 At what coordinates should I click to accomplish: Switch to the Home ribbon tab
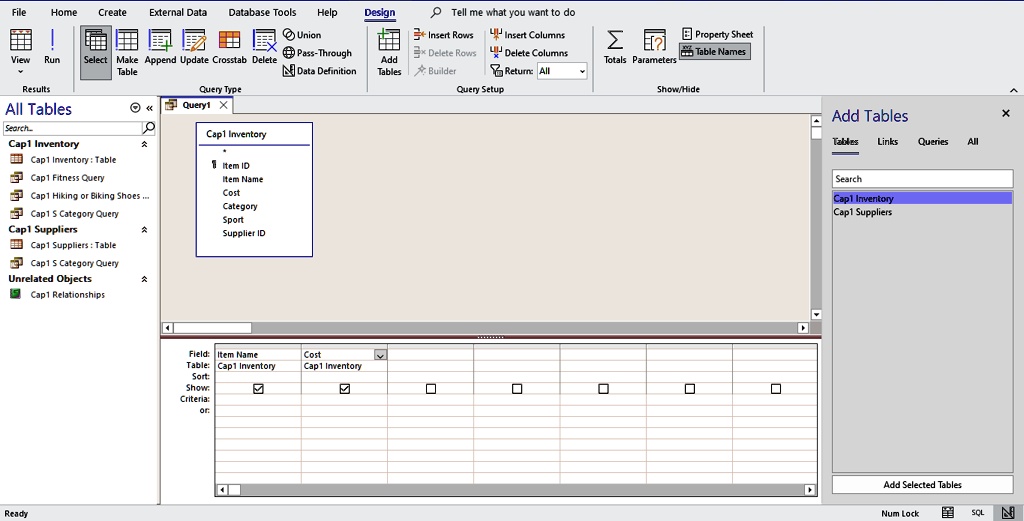click(x=63, y=12)
